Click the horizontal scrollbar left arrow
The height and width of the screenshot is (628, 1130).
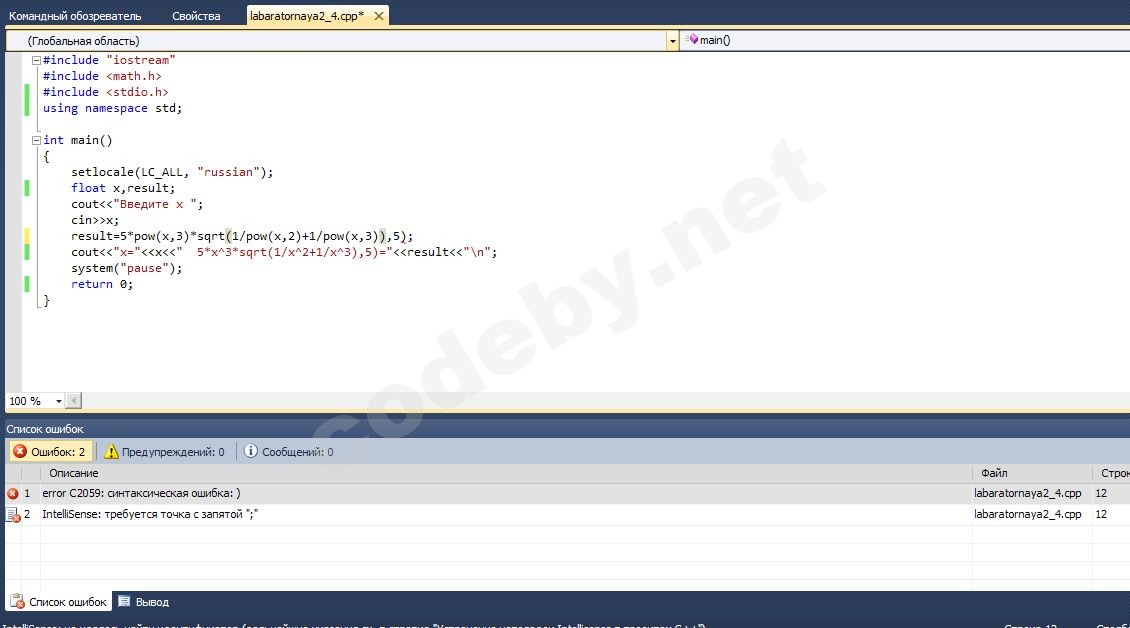[x=74, y=401]
